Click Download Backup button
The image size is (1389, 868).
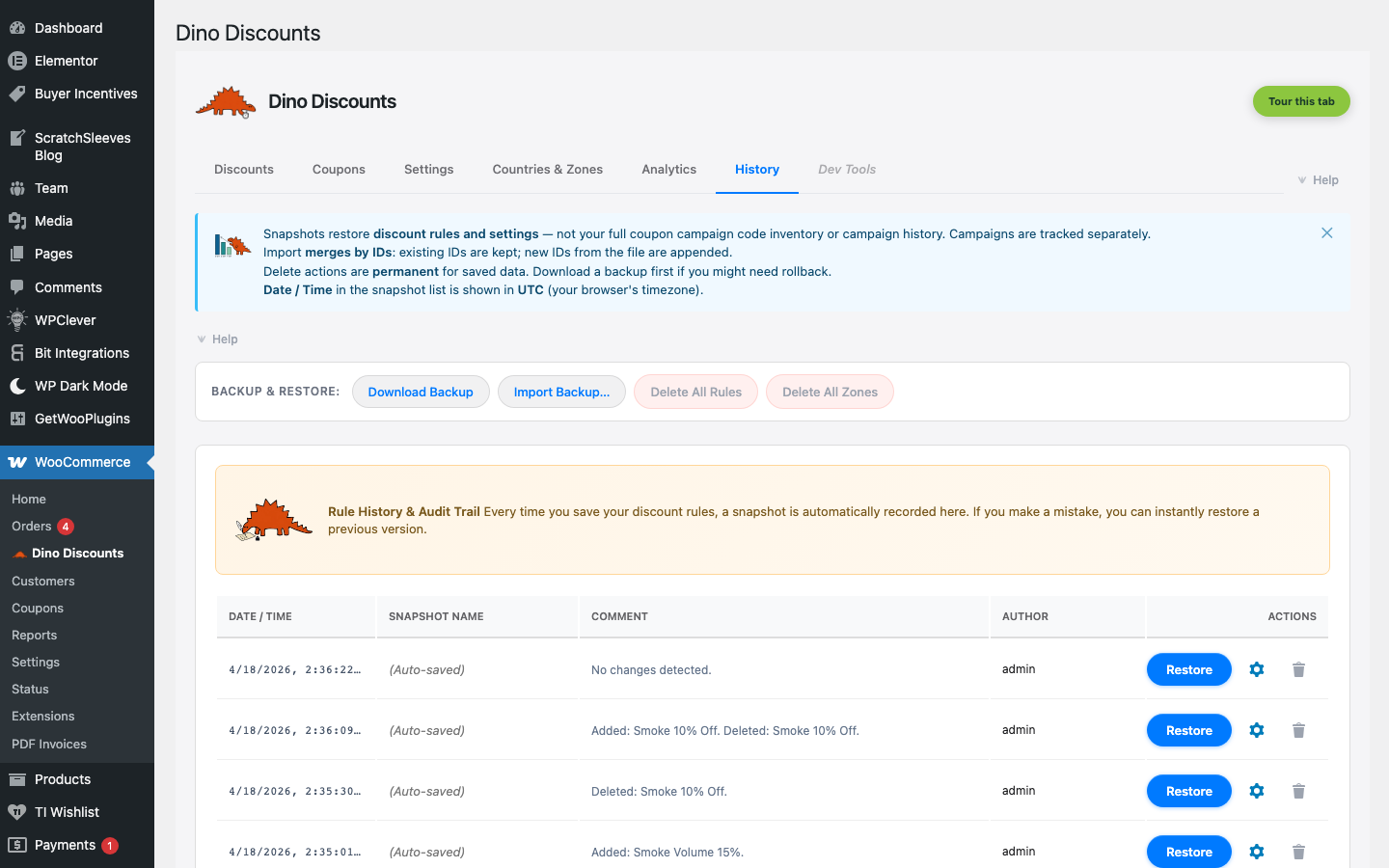pyautogui.click(x=421, y=392)
